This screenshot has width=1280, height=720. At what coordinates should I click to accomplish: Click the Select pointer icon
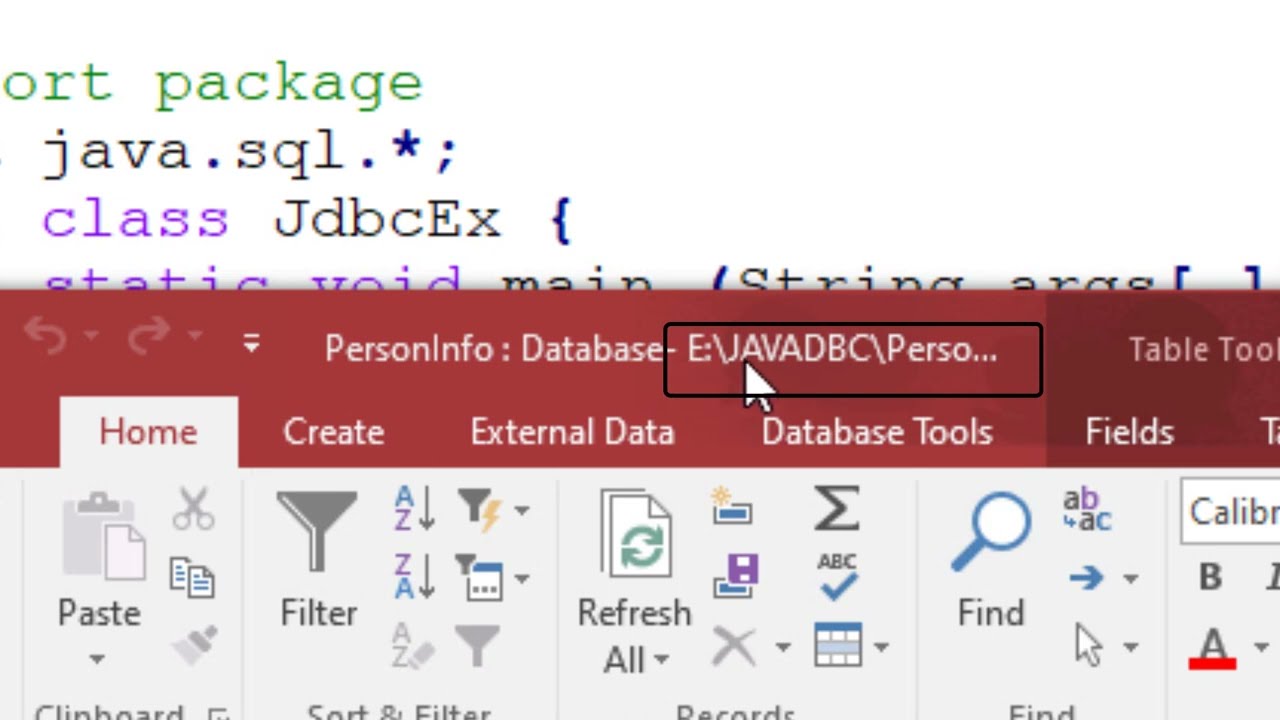point(1088,645)
